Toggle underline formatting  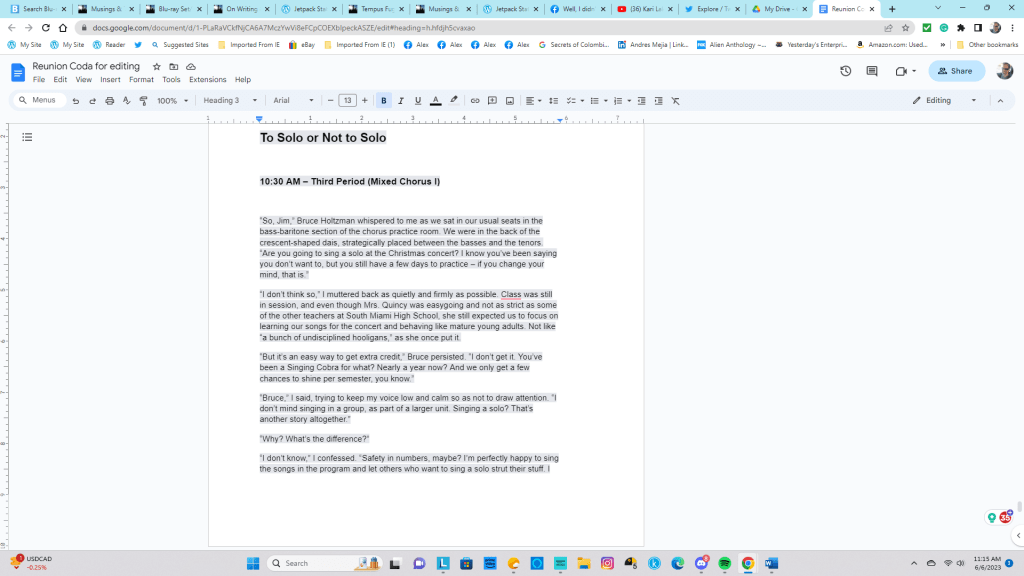(x=417, y=101)
